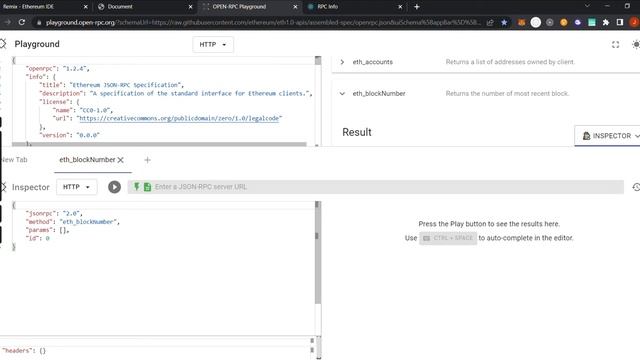Open the MetaMask fox extension
The height and width of the screenshot is (360, 640).
tap(522, 22)
